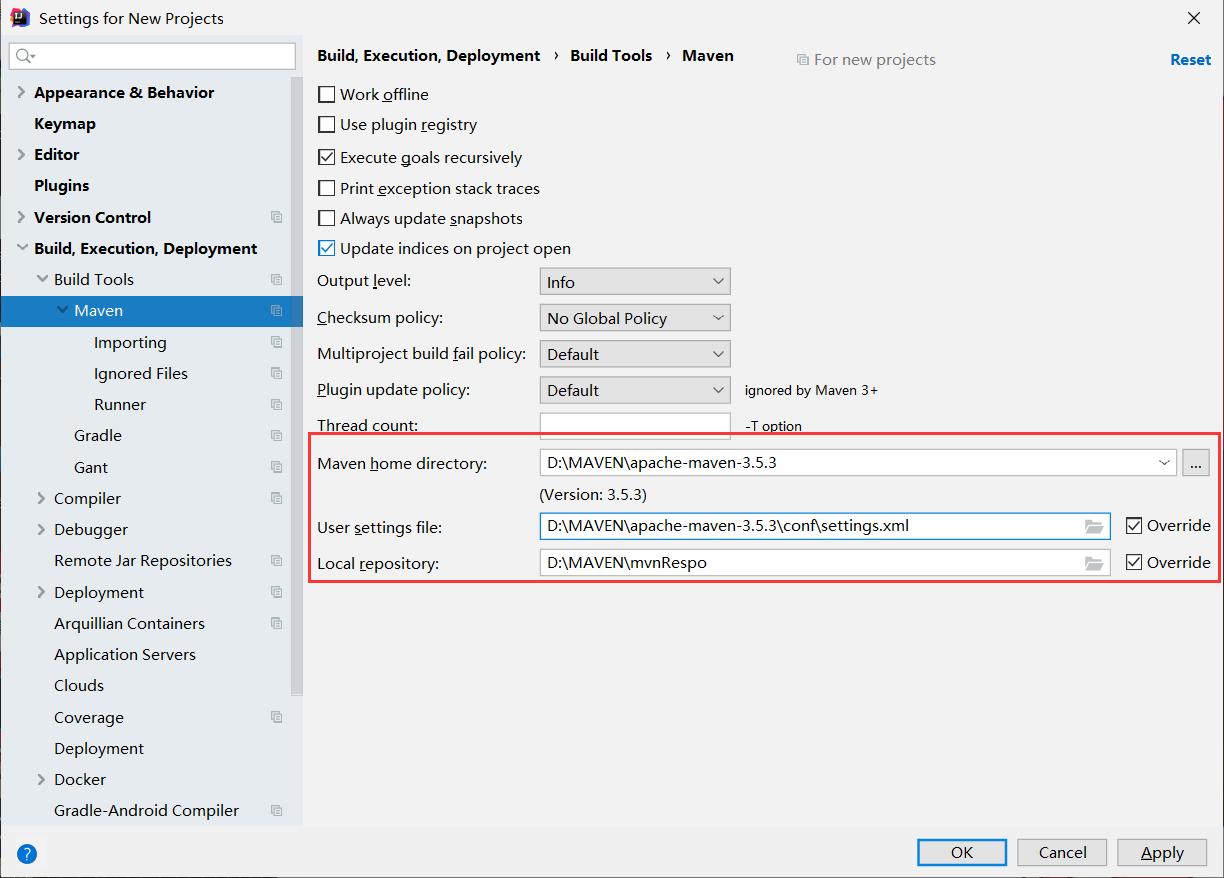
Task: Click the project-level icon beside Ignored Files
Action: [x=277, y=373]
